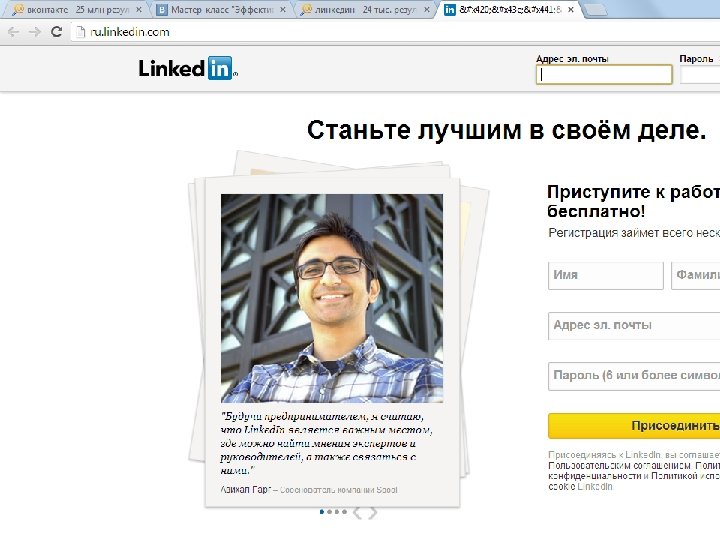Click the Присоединиться yellow button
The width and height of the screenshot is (720, 540).
coord(634,426)
